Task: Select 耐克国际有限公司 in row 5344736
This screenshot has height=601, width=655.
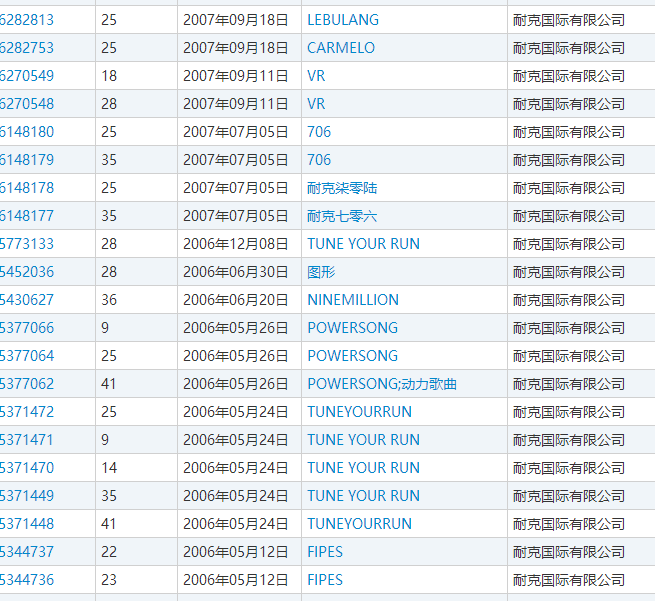Action: (x=569, y=580)
